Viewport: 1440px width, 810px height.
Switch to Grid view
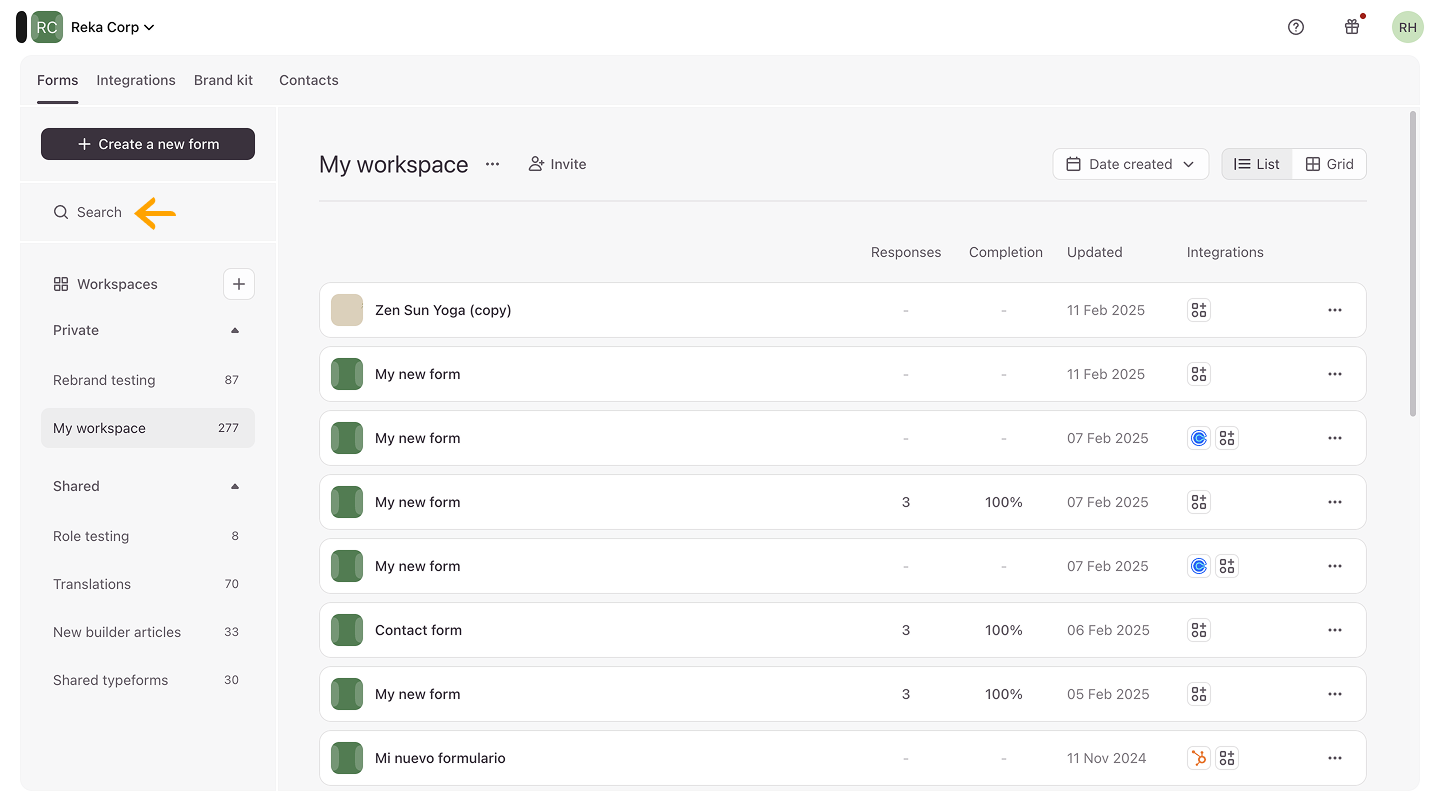click(1329, 164)
